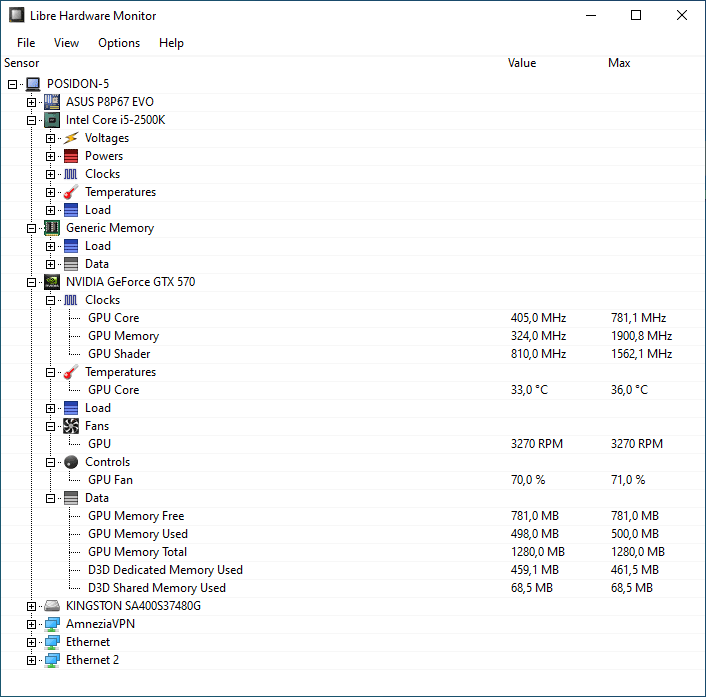Expand the AmneziaVPN node
The width and height of the screenshot is (706, 697).
coord(32,625)
